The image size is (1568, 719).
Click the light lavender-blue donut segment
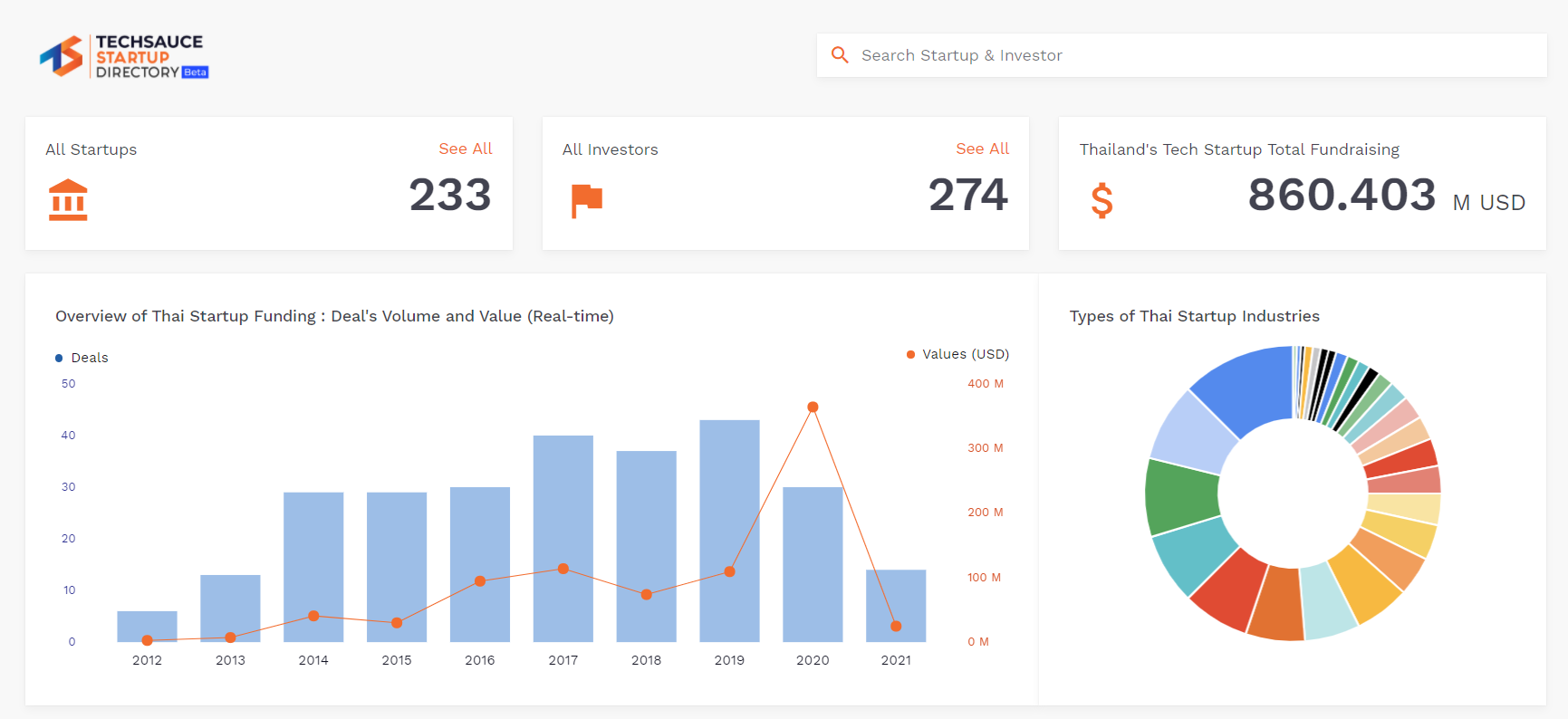1193,433
